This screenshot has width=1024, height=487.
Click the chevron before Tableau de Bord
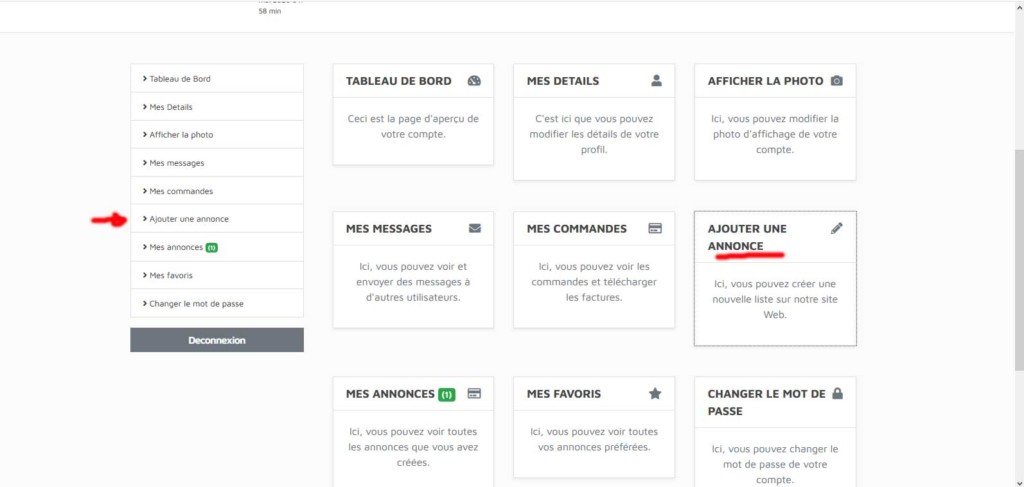click(144, 78)
